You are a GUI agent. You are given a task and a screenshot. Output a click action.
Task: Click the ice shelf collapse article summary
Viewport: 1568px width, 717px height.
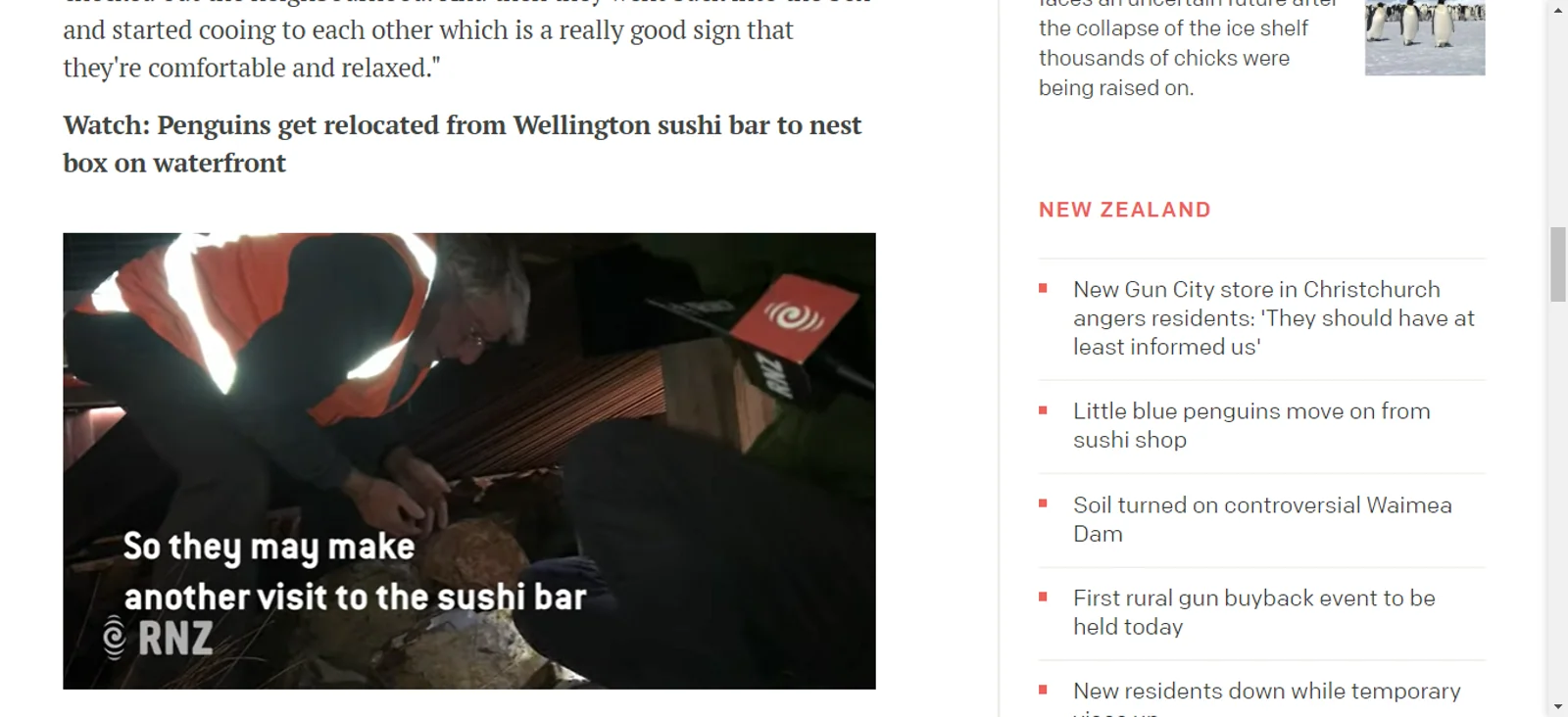(x=1188, y=49)
